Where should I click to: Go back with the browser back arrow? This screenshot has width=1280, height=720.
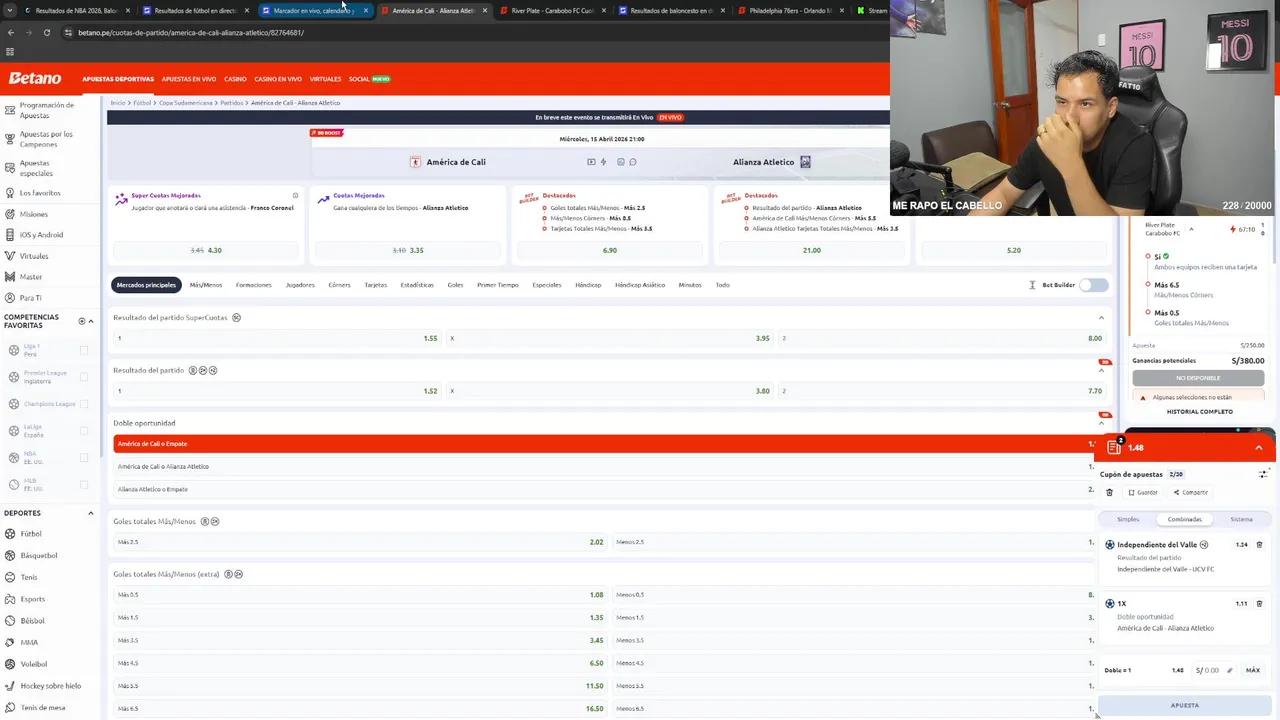(x=11, y=32)
